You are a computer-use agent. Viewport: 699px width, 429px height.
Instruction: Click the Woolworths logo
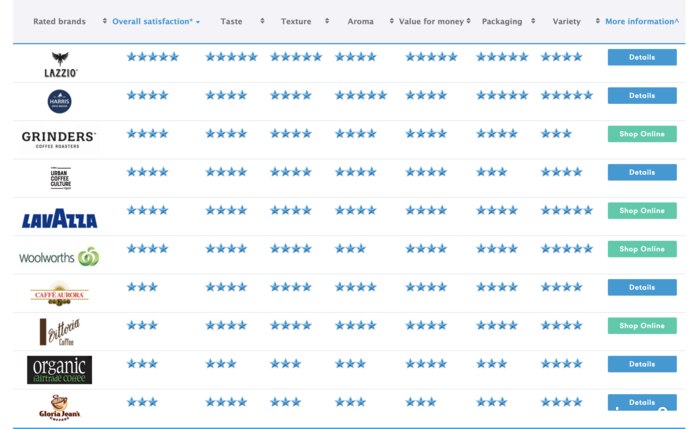tap(59, 256)
